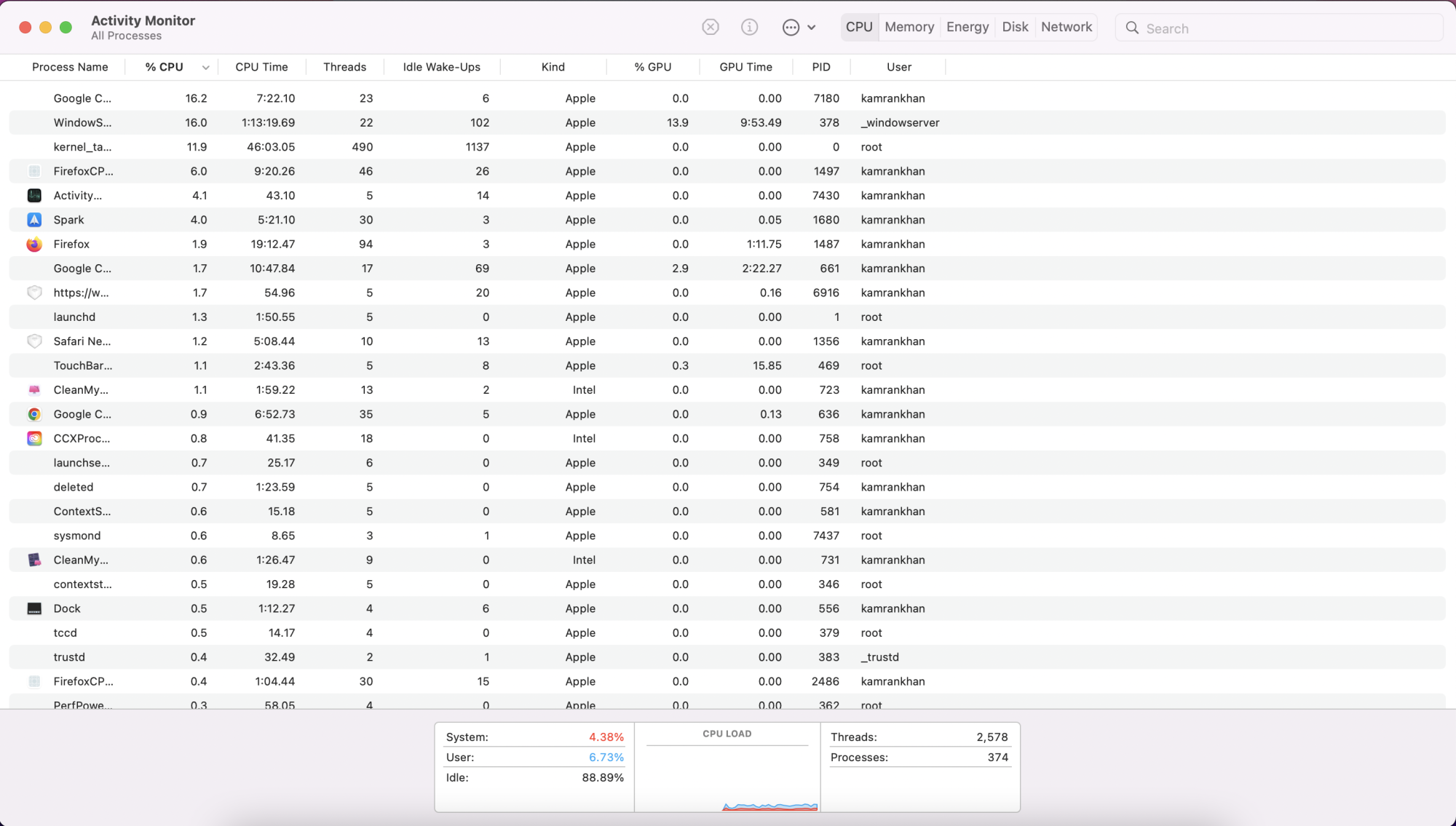This screenshot has width=1456, height=826.
Task: Click the Threads count 2,578
Action: (x=992, y=737)
